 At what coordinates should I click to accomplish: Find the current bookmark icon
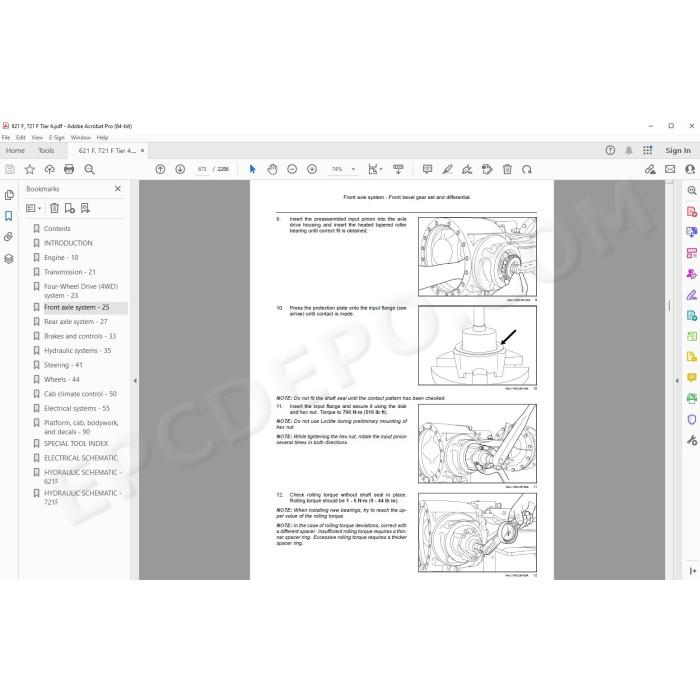pyautogui.click(x=85, y=208)
